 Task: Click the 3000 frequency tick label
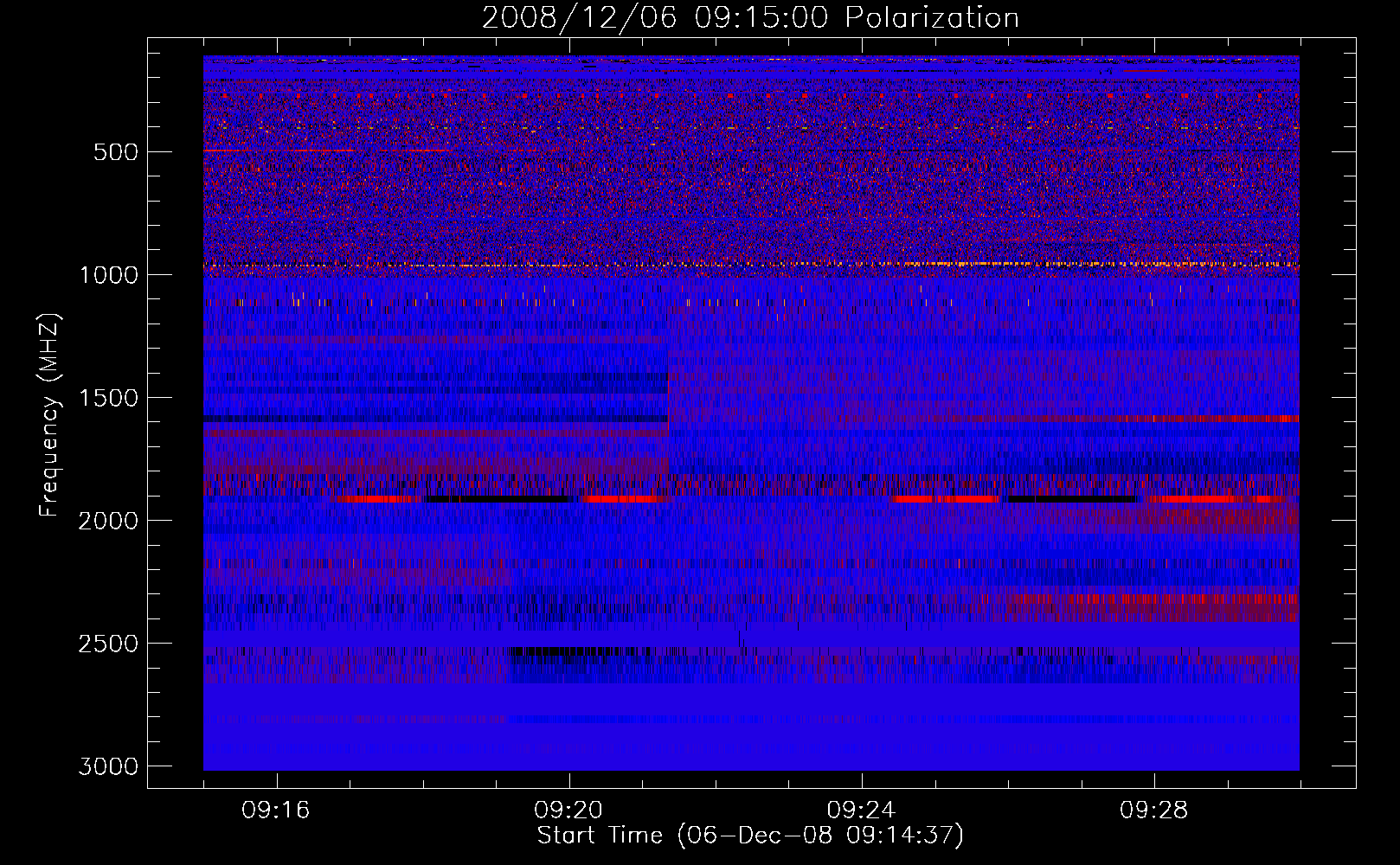(x=108, y=766)
